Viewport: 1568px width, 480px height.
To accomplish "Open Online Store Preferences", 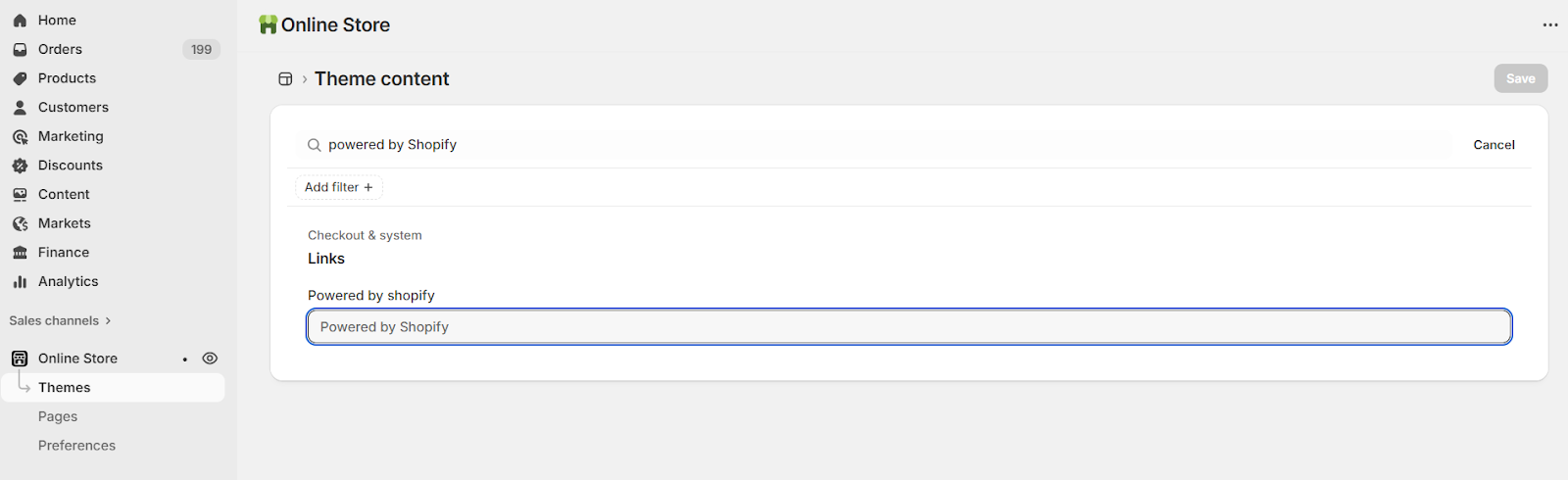I will tap(76, 446).
